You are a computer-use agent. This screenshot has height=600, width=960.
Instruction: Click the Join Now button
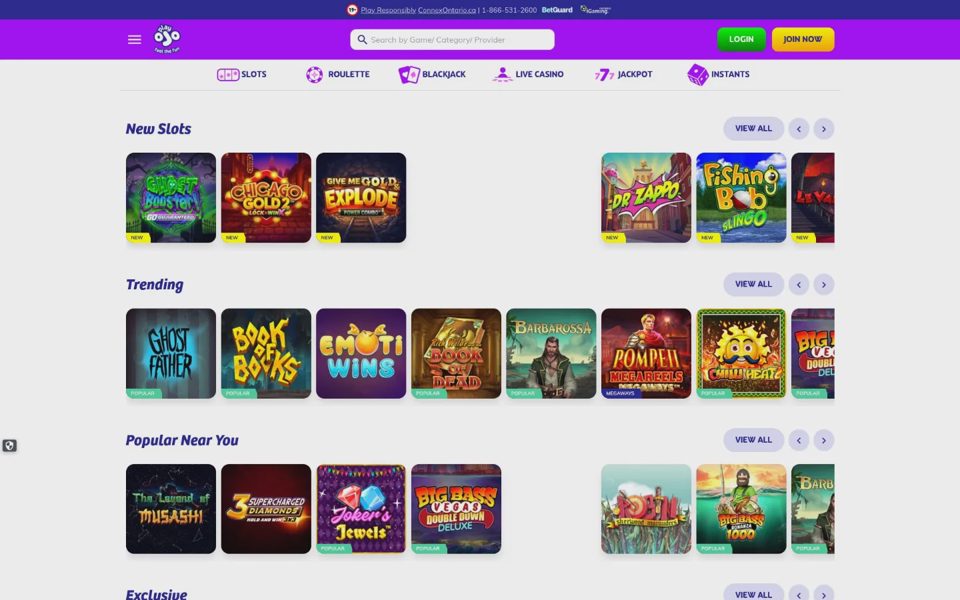tap(803, 39)
